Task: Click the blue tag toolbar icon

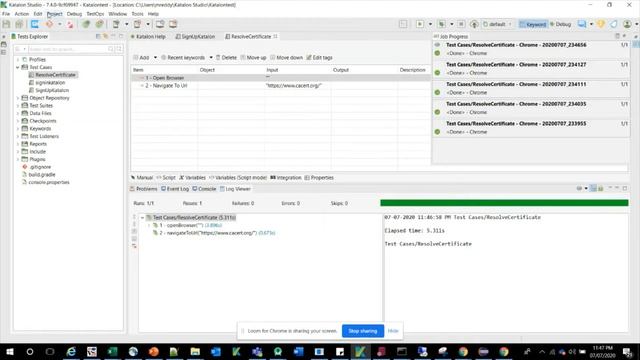Action: click(x=613, y=24)
